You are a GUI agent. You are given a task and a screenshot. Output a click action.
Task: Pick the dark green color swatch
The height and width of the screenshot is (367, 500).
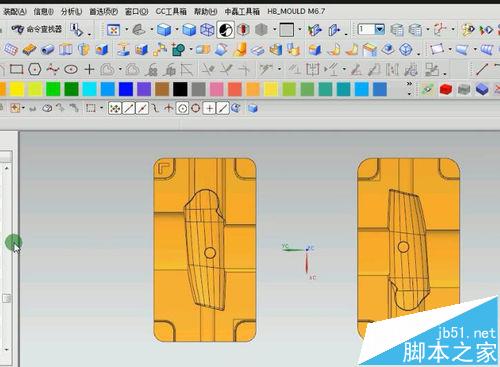point(71,89)
